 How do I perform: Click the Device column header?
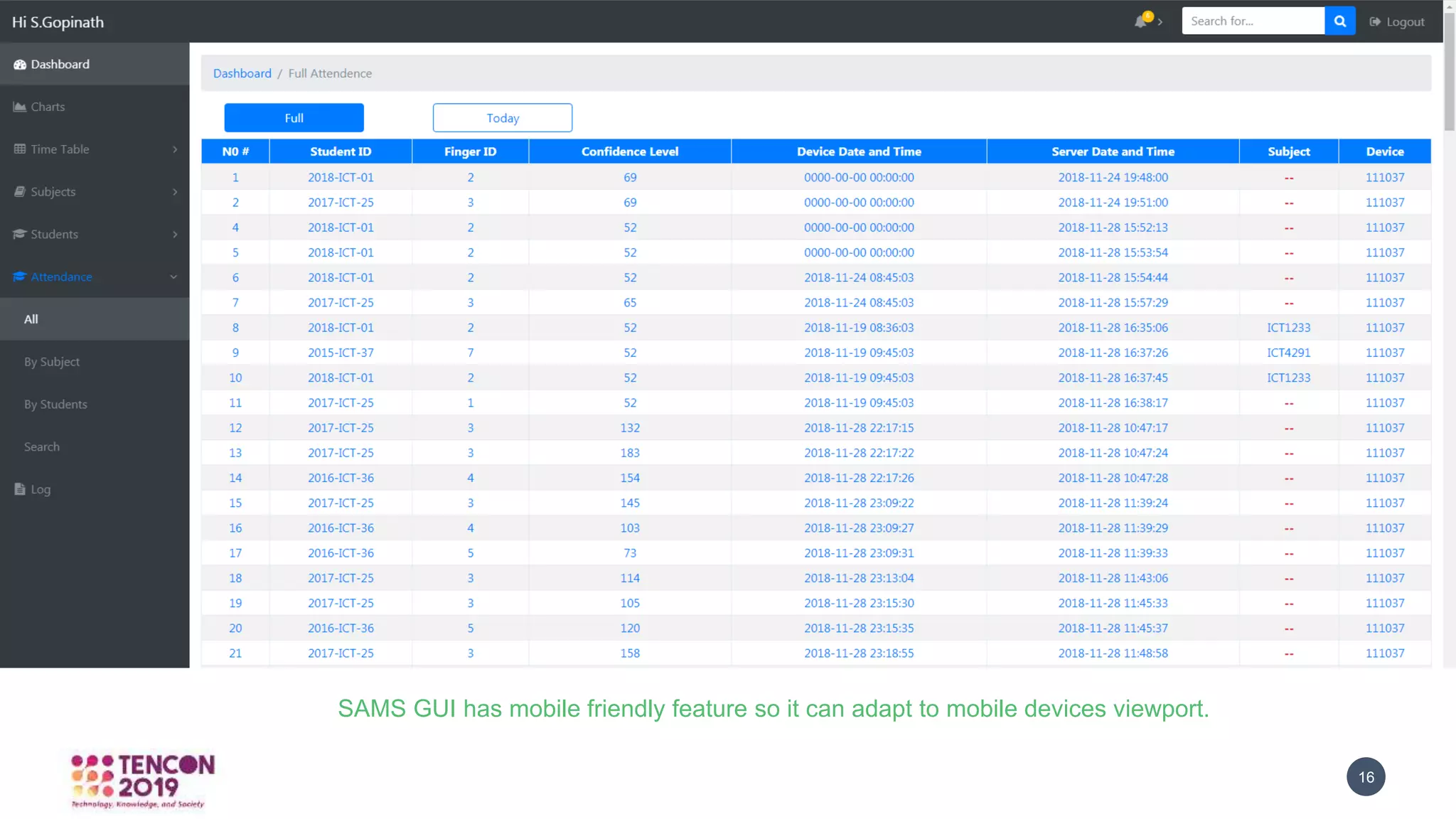click(1385, 151)
